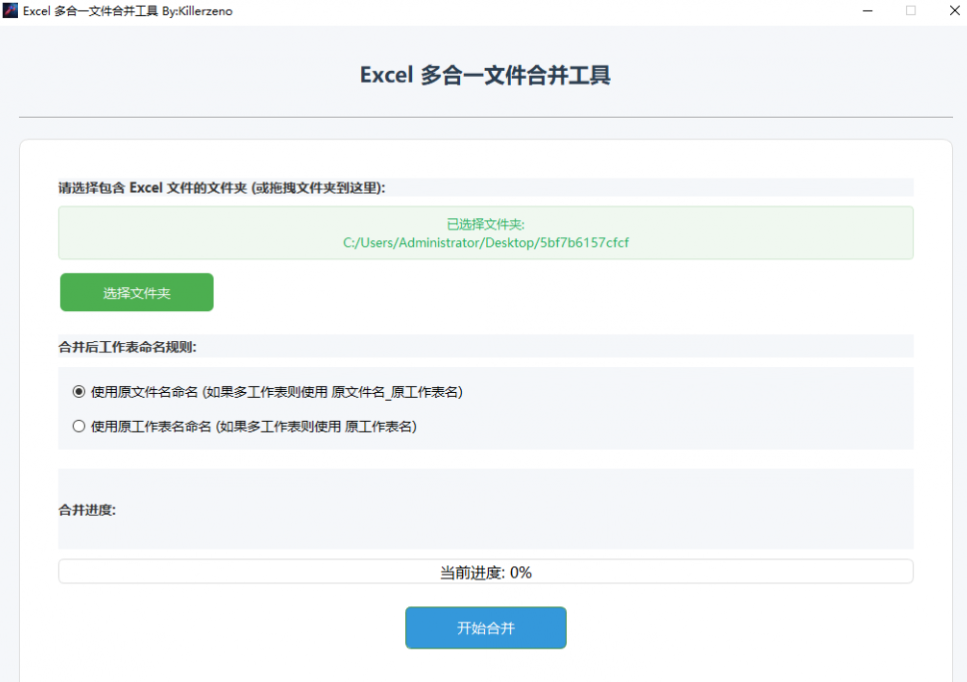
Task: Close the Excel merge tool window
Action: 951,11
